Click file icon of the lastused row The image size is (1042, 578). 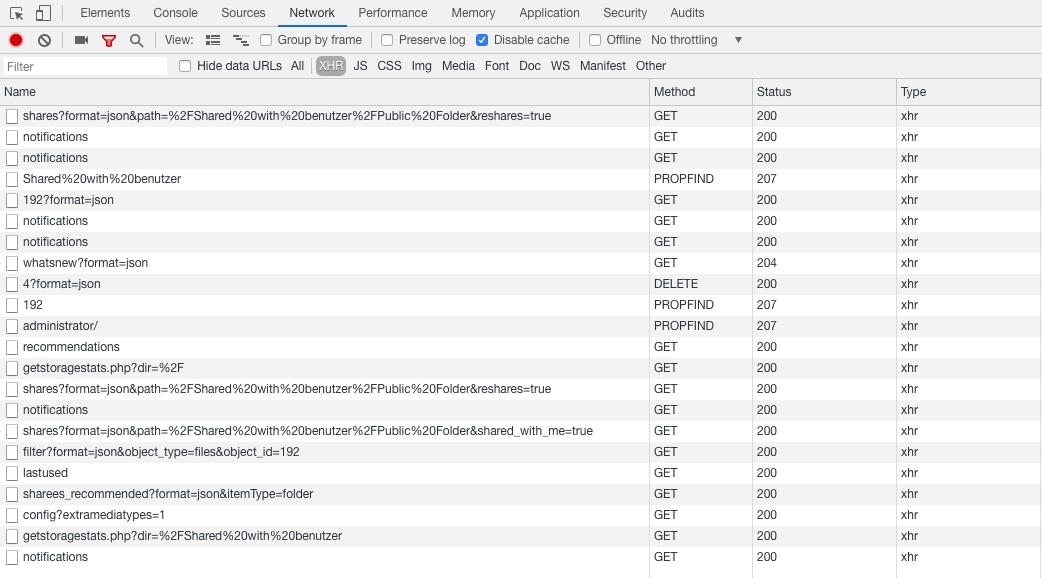point(12,473)
